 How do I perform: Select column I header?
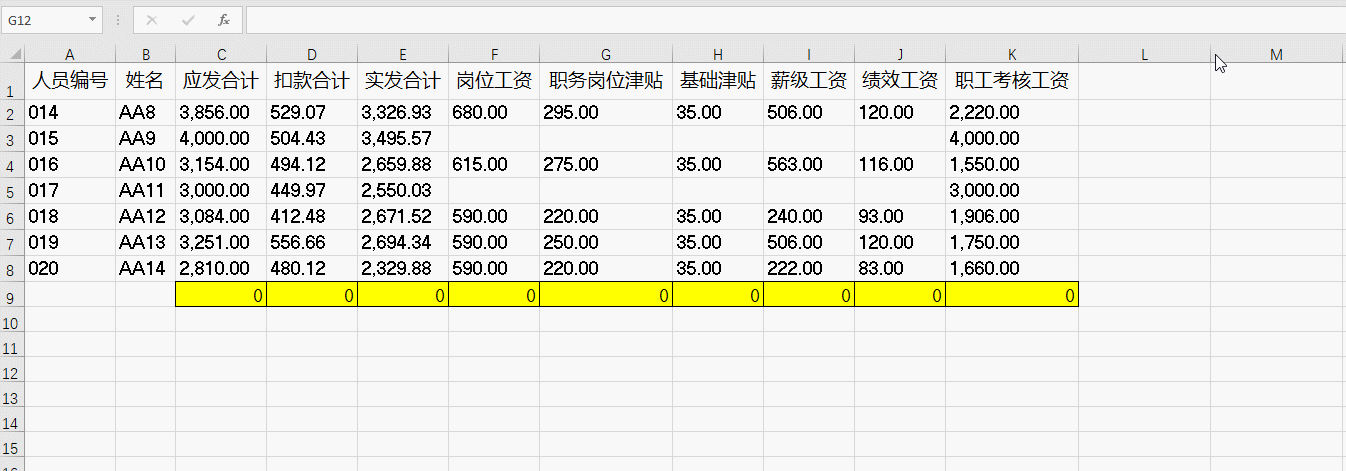pyautogui.click(x=809, y=54)
